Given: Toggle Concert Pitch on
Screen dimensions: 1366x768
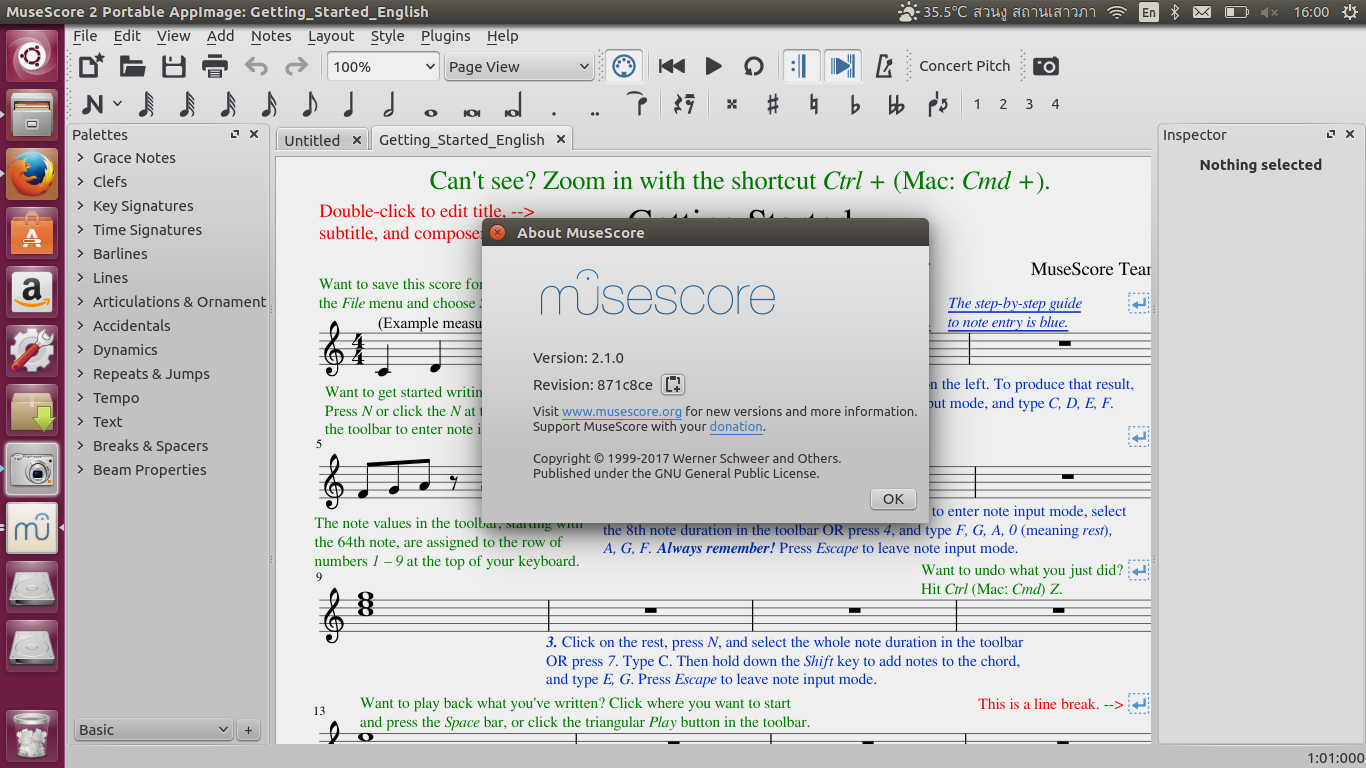Looking at the screenshot, I should click(963, 65).
